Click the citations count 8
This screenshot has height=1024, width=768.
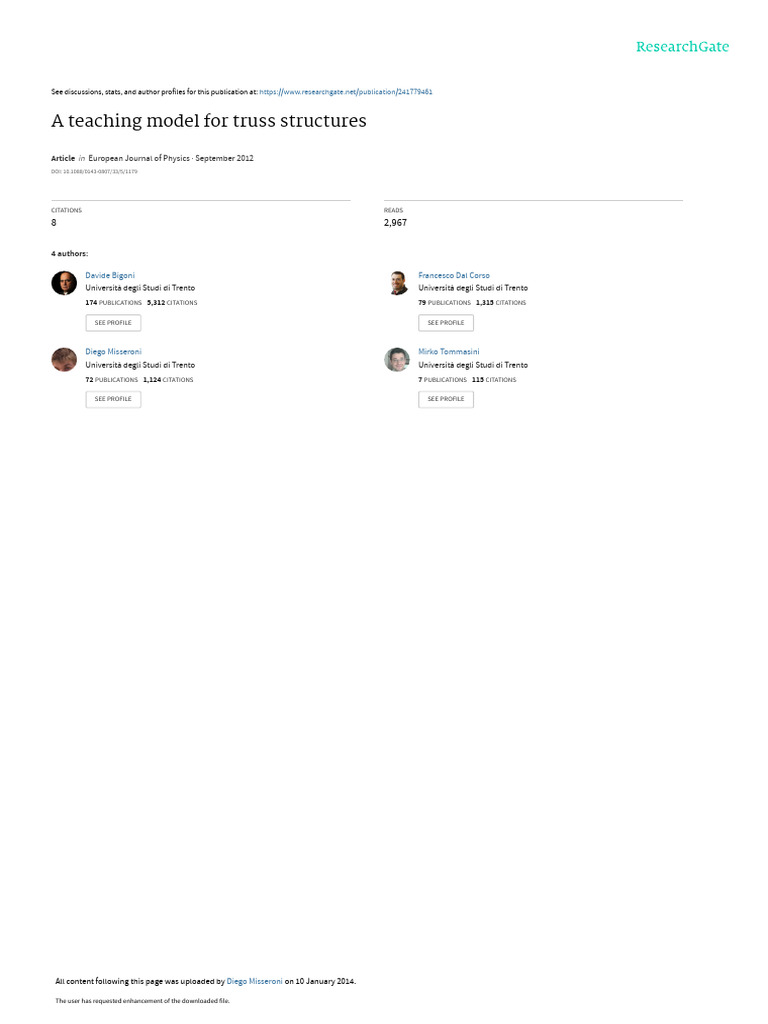tap(54, 223)
